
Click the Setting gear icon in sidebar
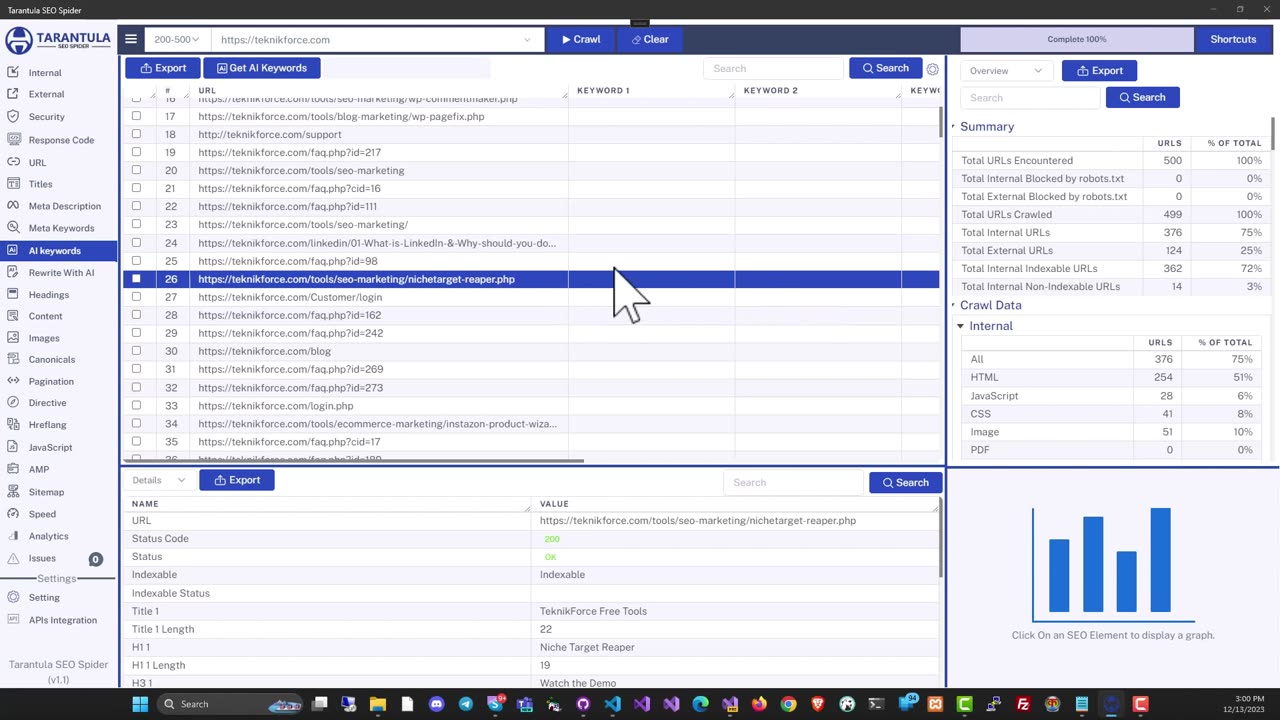tap(13, 597)
